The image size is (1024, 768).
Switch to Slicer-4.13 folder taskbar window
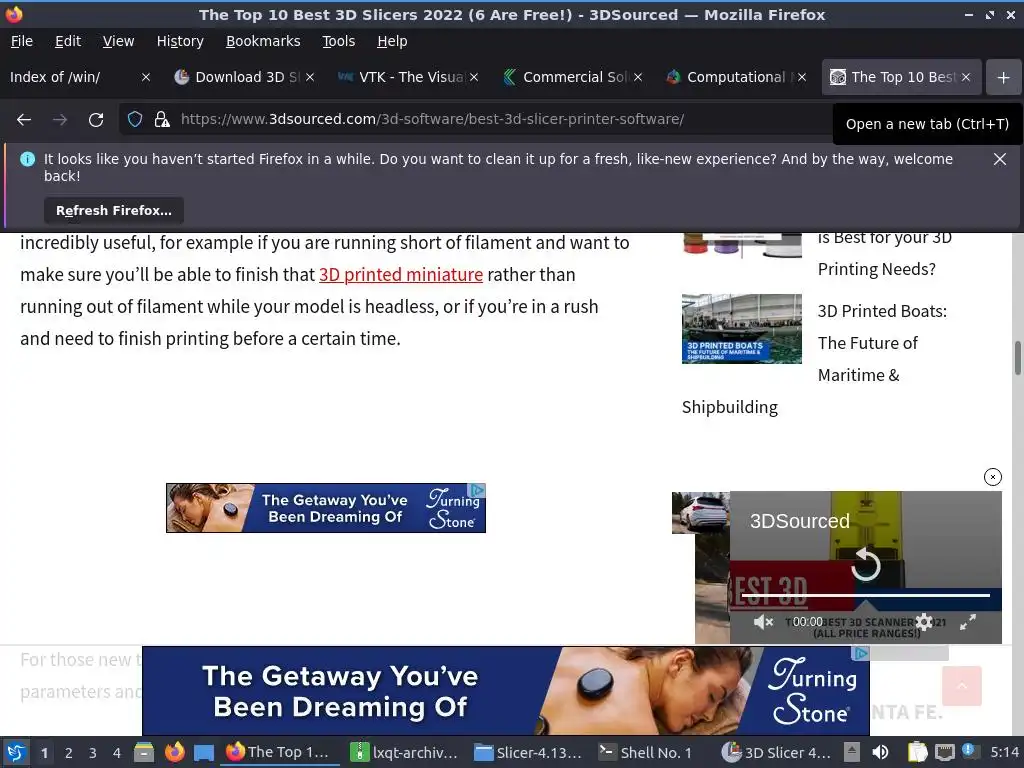point(529,752)
